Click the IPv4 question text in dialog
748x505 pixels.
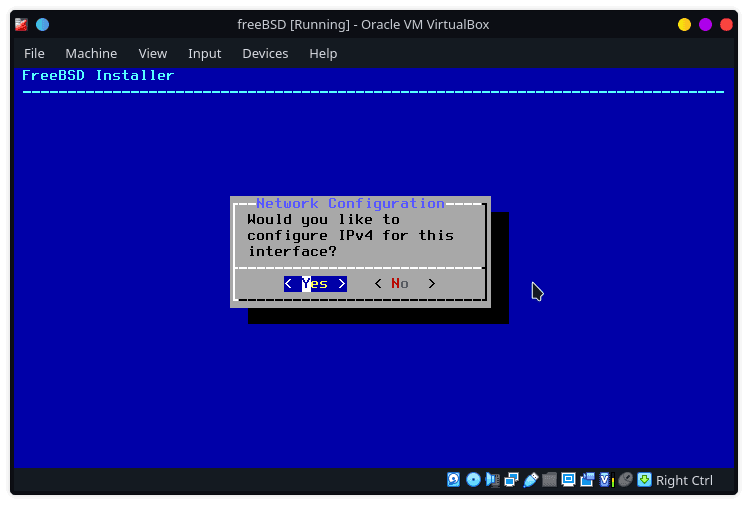tap(350, 236)
